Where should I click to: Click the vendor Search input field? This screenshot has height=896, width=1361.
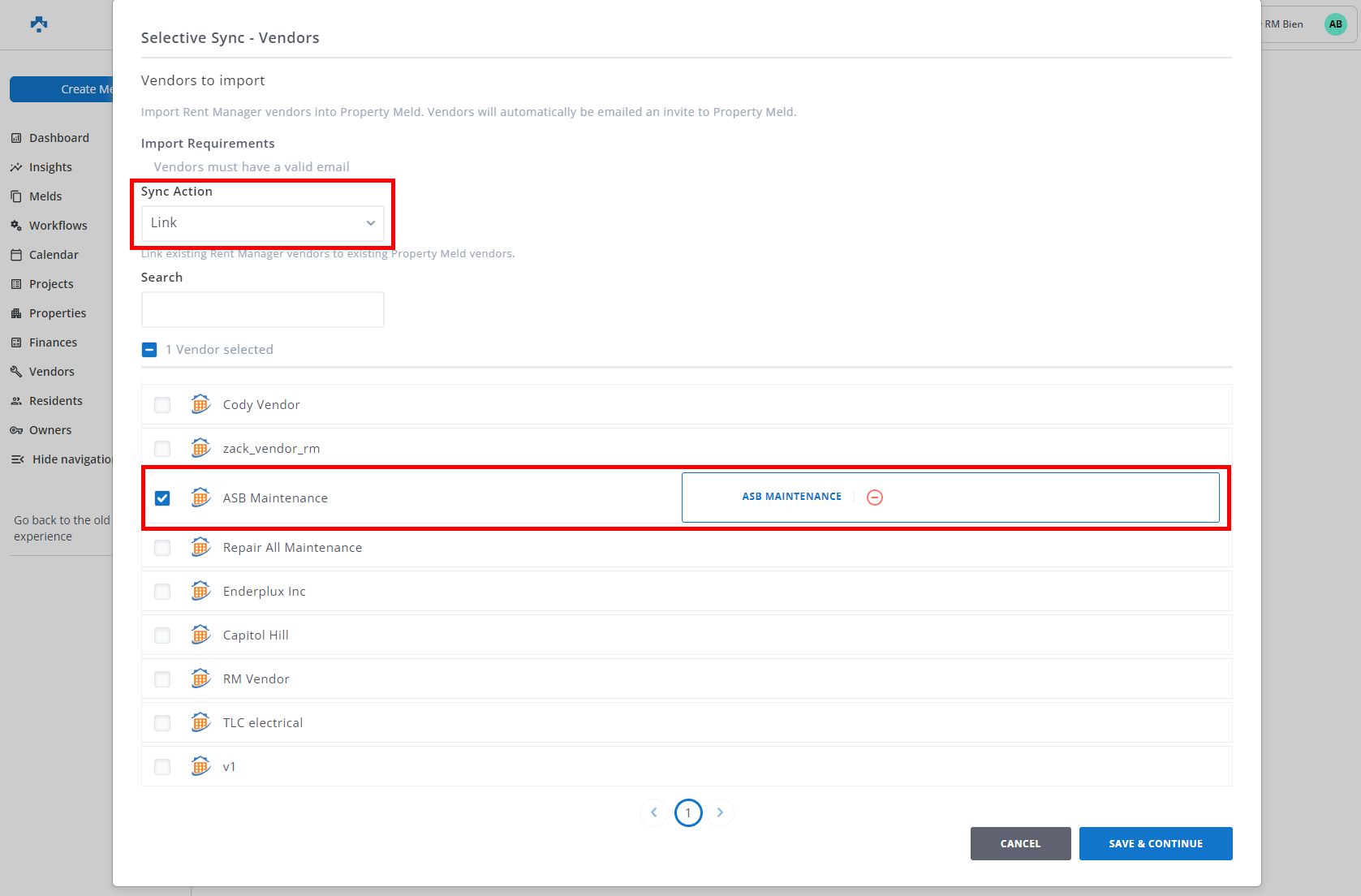[x=262, y=310]
